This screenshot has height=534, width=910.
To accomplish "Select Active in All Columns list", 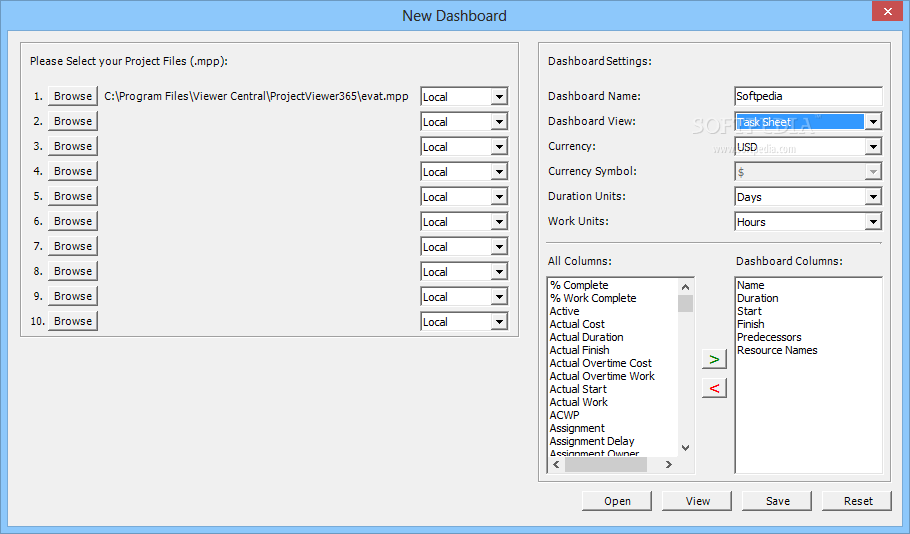I will click(x=564, y=311).
